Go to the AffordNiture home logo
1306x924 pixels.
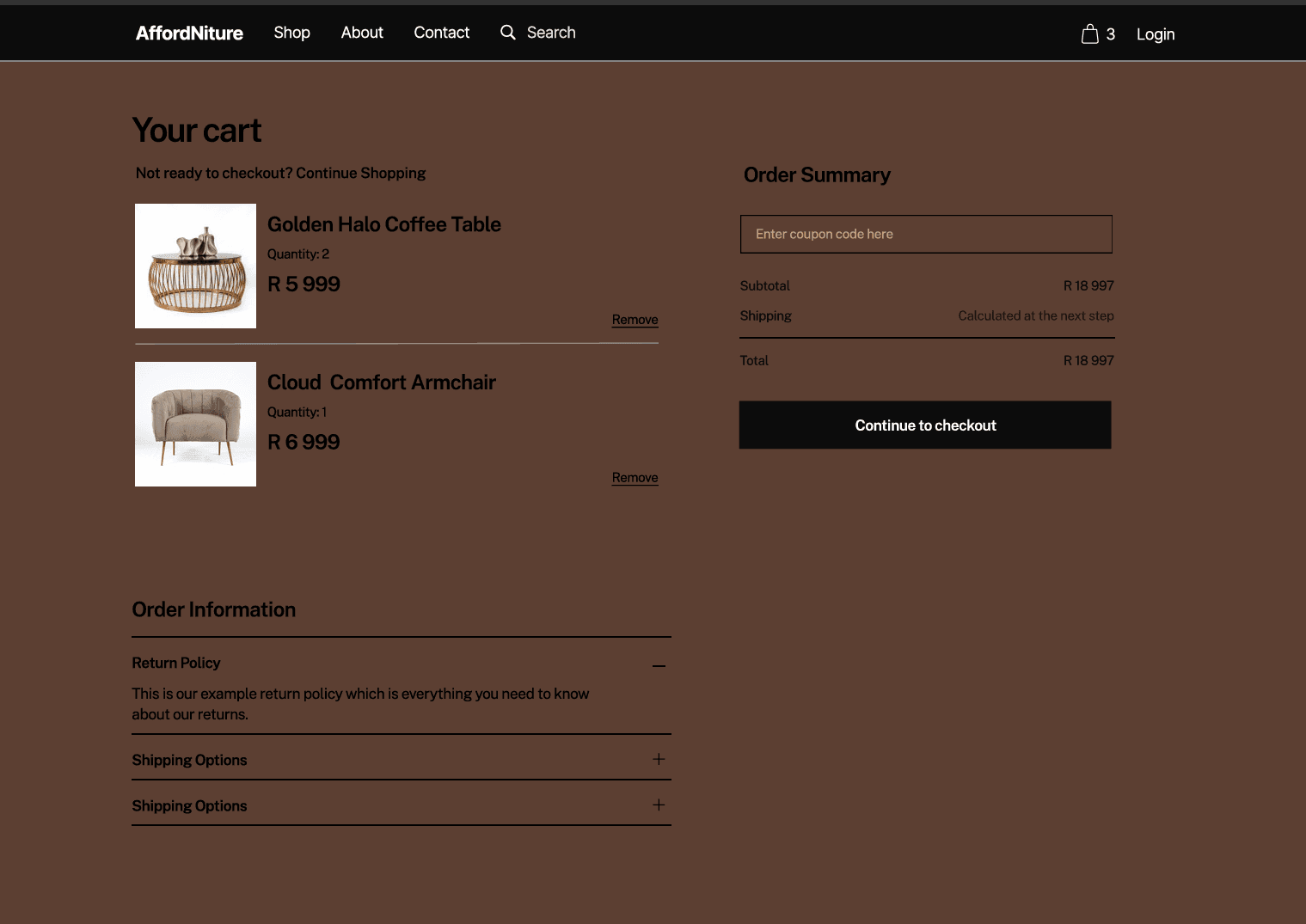189,33
